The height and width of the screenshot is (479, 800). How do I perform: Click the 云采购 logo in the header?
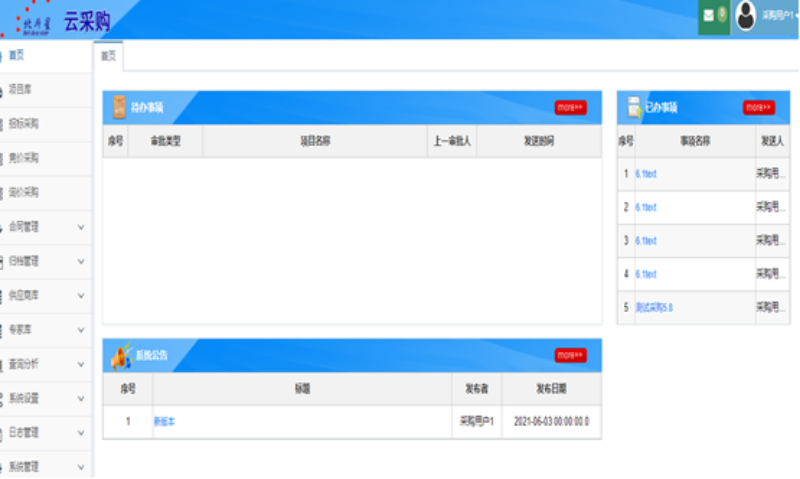(87, 21)
